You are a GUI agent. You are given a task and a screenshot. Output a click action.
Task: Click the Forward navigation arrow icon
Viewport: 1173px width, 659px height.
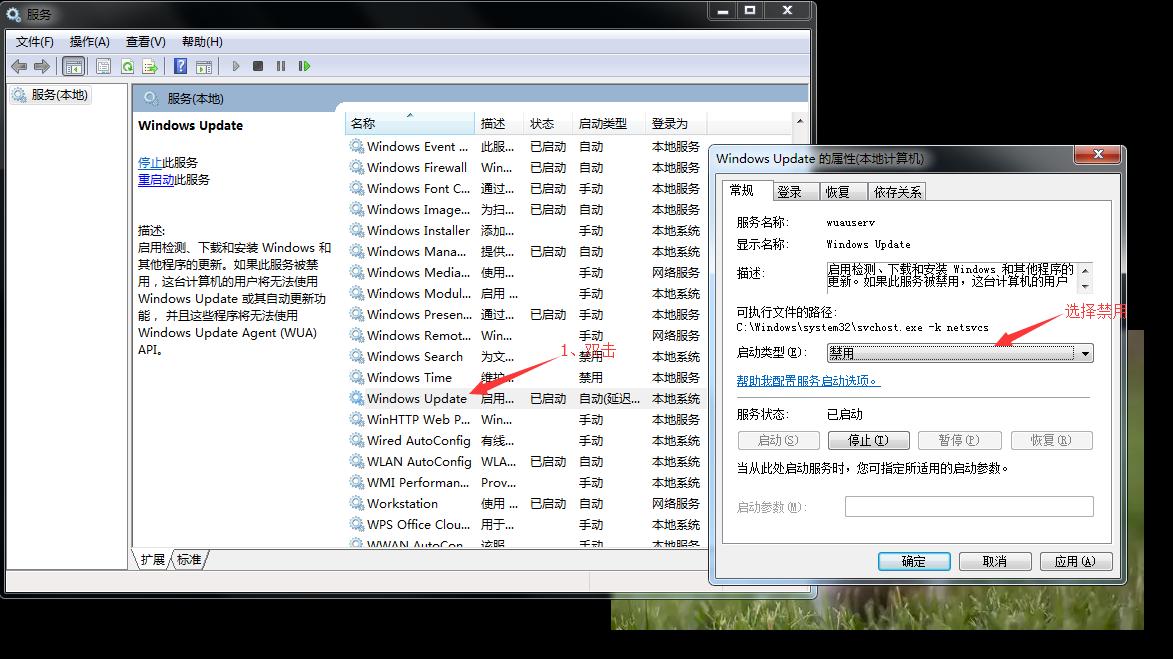[41, 66]
